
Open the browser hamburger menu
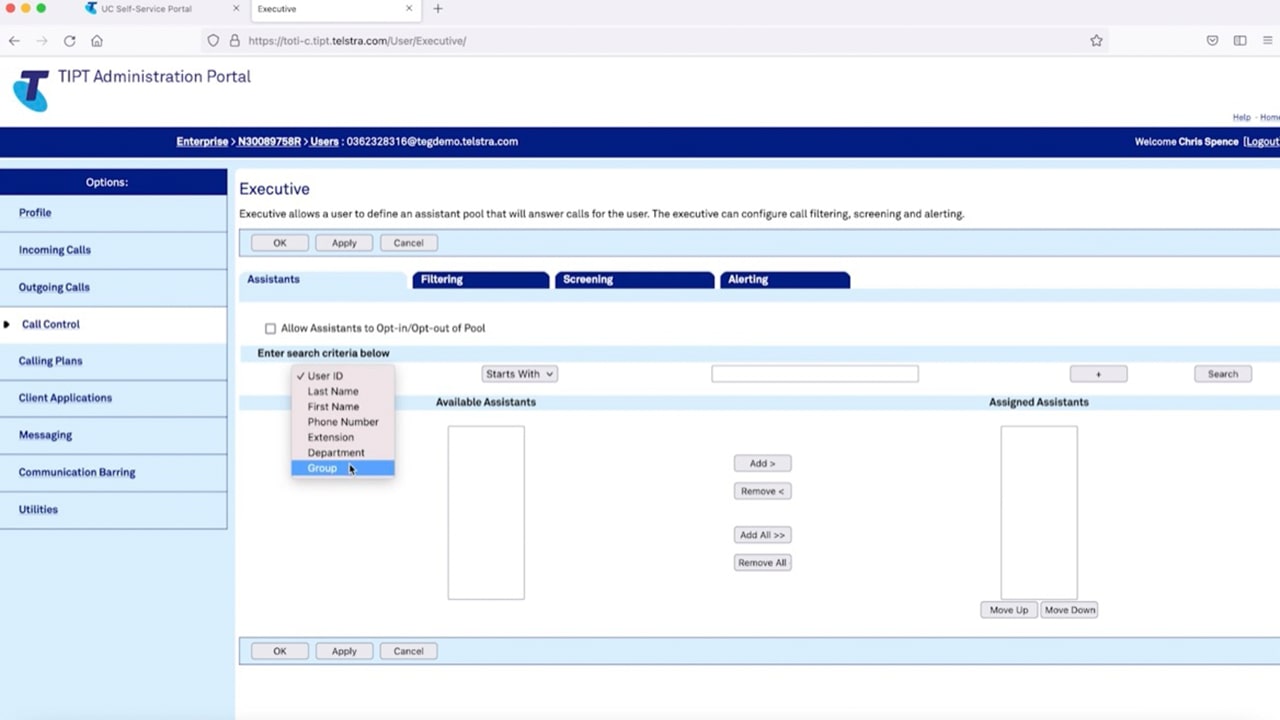(x=1267, y=41)
